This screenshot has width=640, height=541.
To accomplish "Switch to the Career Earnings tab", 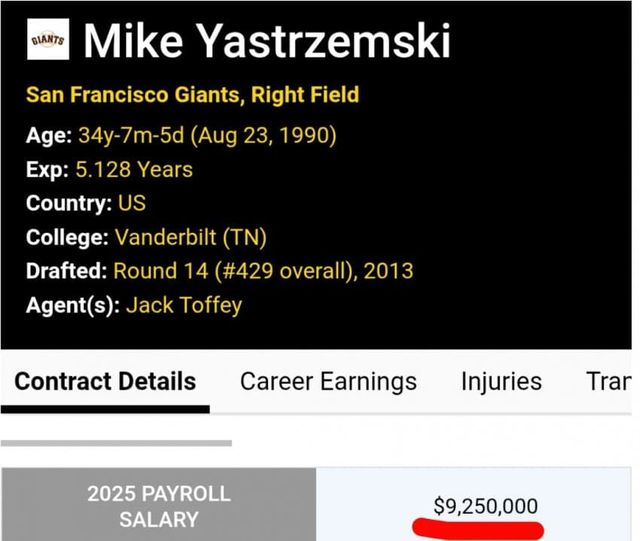I will pyautogui.click(x=328, y=381).
